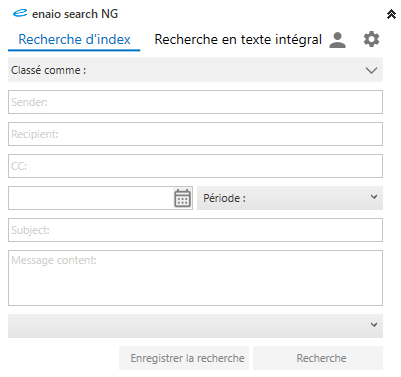Viewport: 401px width, 377px height.
Task: Focus the Message content text area
Action: 195,278
